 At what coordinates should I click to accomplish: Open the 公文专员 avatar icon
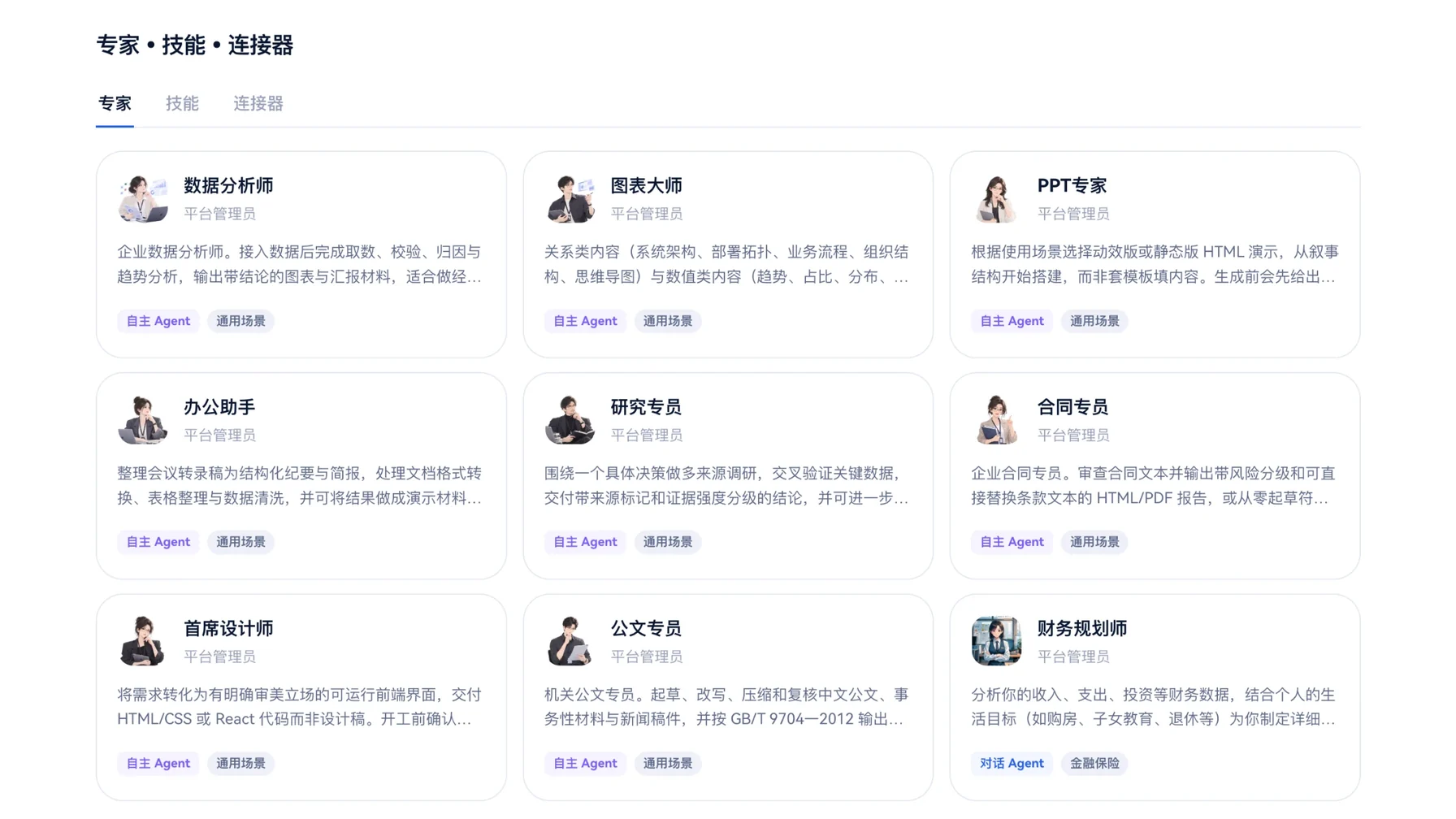(570, 641)
